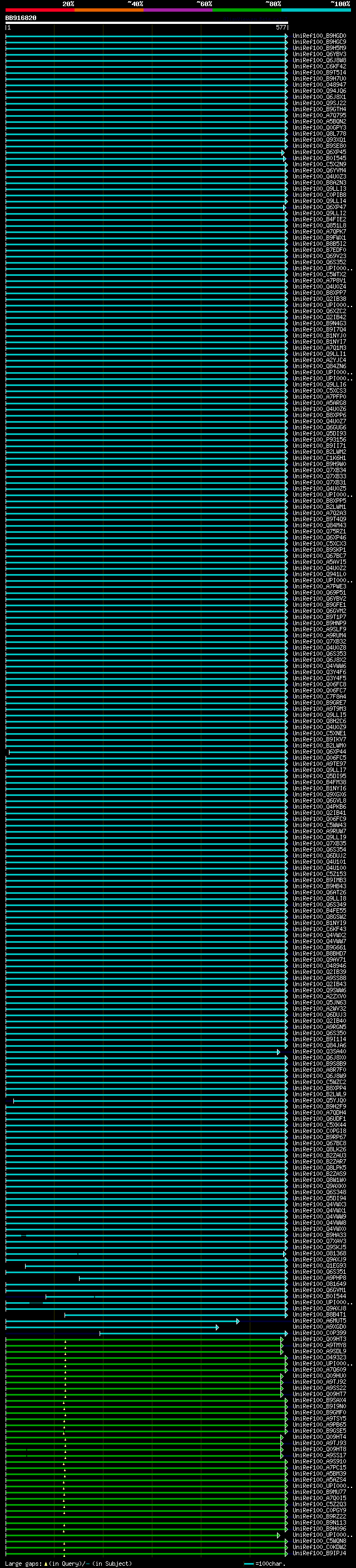356x1568 pixels.
Task: Open hit UniRef100_B9HGC9
Action: (319, 42)
